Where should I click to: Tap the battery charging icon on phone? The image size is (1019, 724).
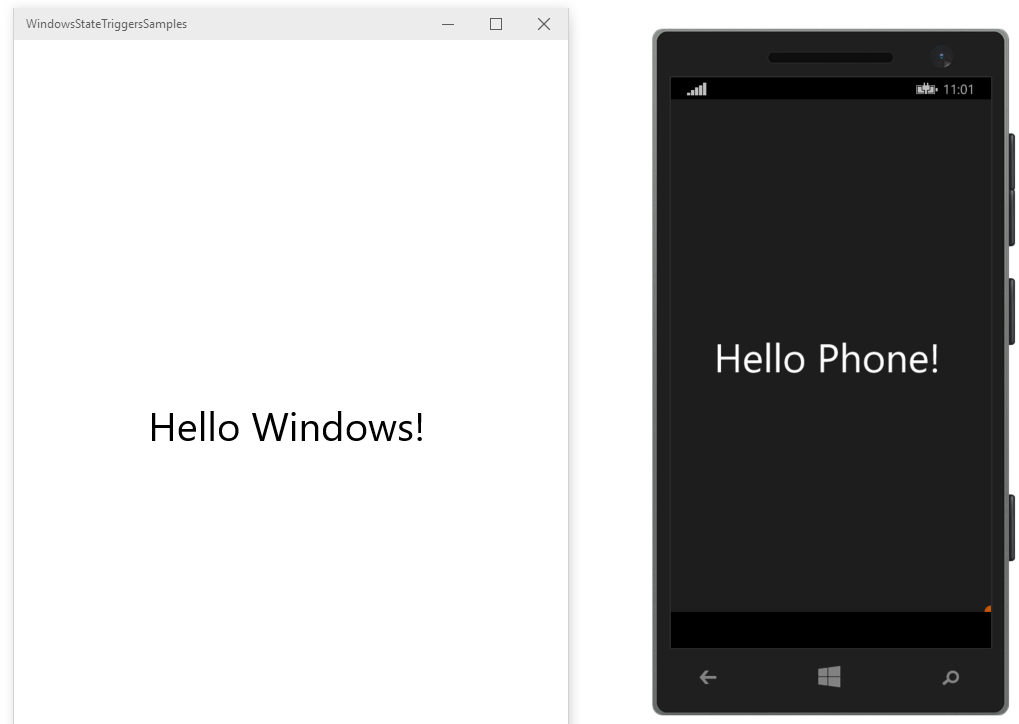pos(926,89)
